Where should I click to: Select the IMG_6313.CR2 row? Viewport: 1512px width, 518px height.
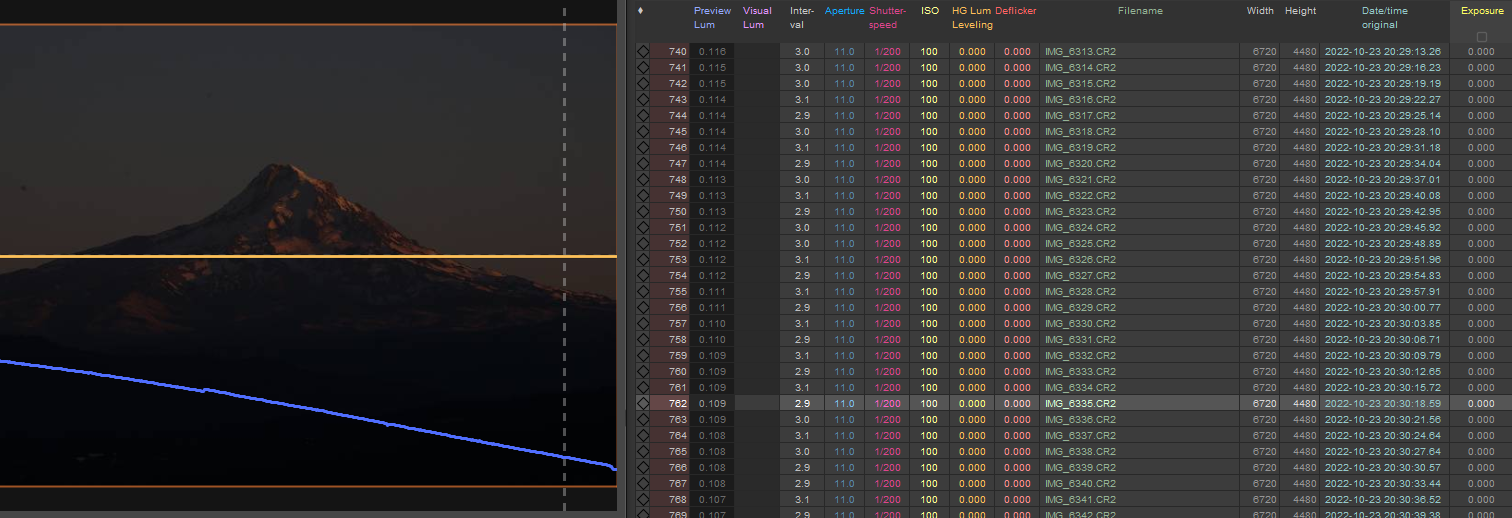pyautogui.click(x=1080, y=52)
